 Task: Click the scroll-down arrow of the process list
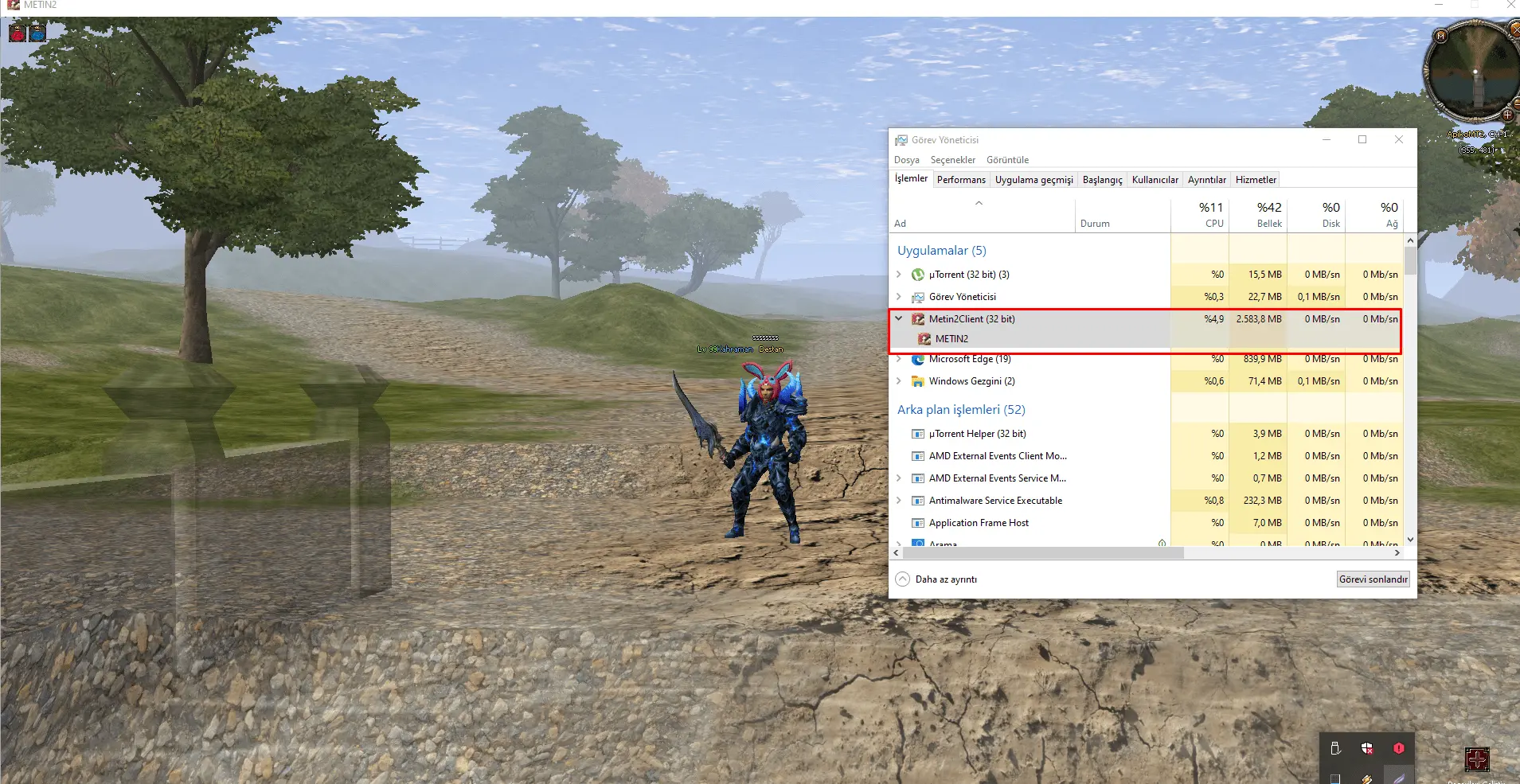click(x=1410, y=539)
